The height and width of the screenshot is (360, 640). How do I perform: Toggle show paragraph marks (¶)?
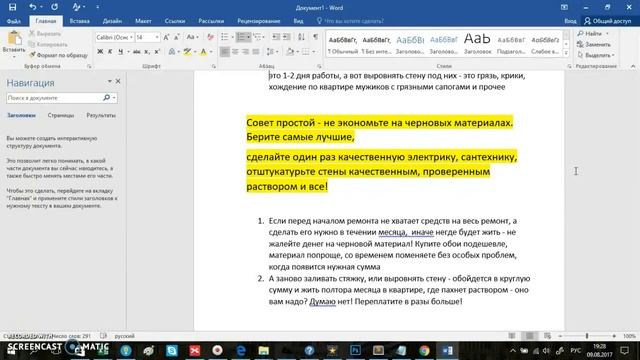tap(316, 37)
